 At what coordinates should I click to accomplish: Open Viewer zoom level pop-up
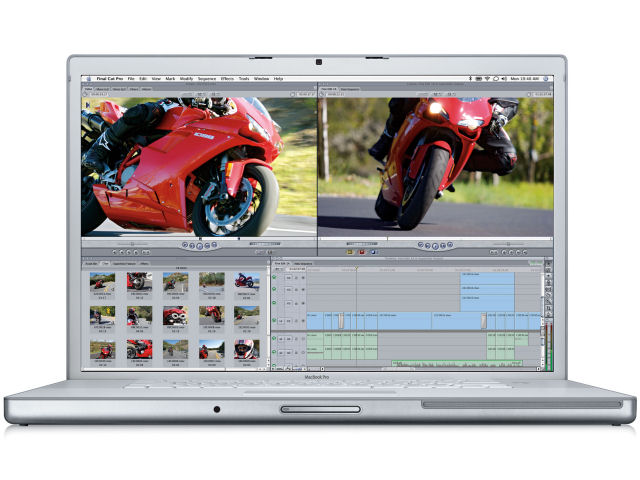(187, 94)
